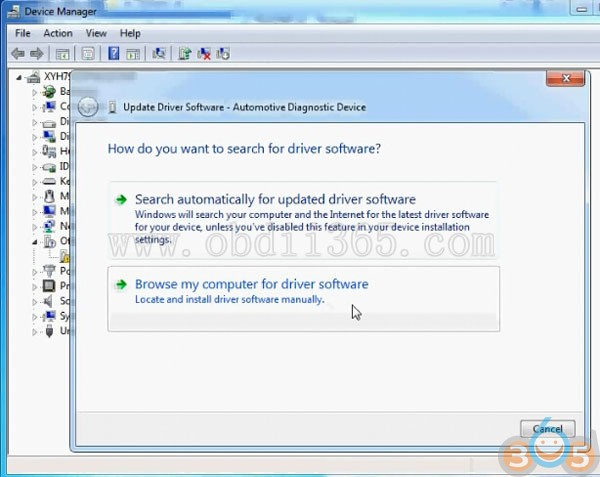Image resolution: width=600 pixels, height=477 pixels.
Task: Click the Back arrow in Device Manager toolbar
Action: [18, 54]
